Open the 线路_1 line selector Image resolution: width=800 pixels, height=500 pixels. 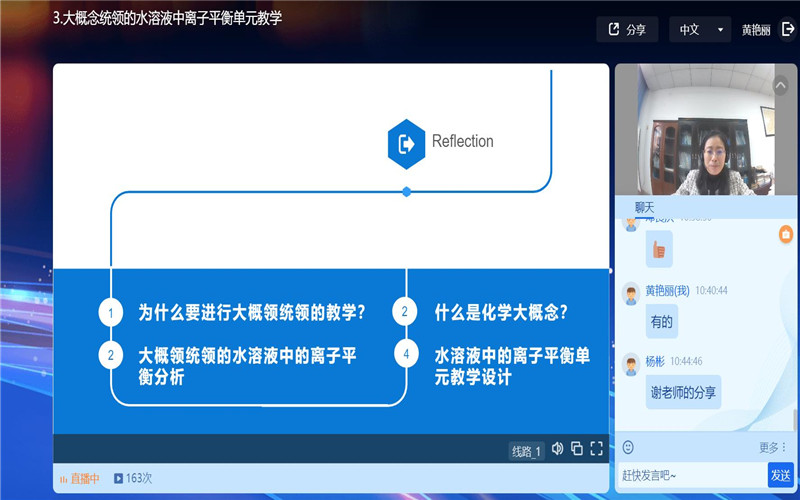click(x=526, y=451)
